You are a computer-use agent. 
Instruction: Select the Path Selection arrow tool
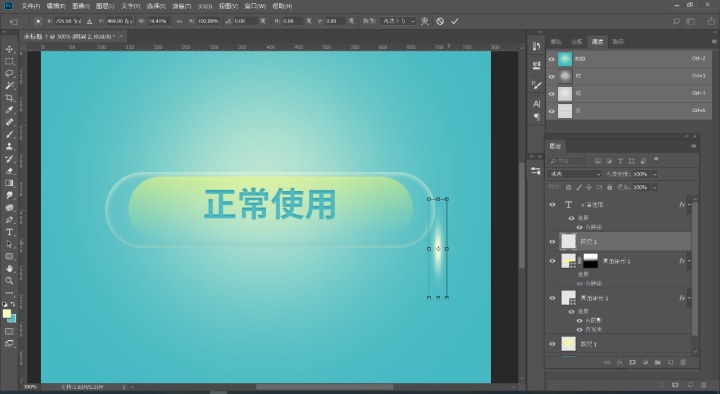pyautogui.click(x=9, y=244)
